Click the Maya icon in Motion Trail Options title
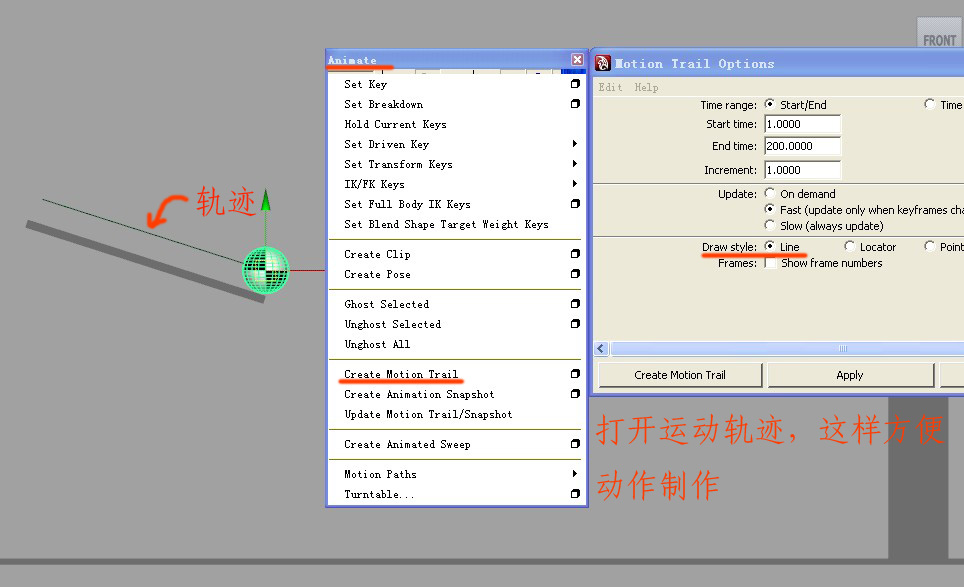 point(602,63)
